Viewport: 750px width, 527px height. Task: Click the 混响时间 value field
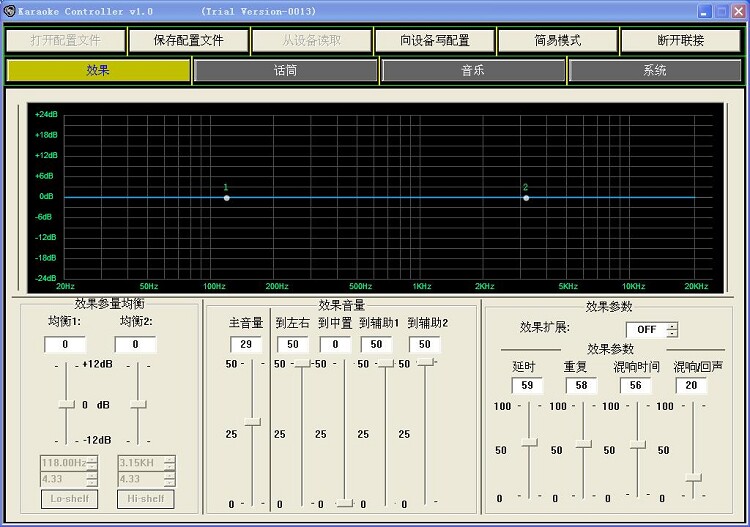(635, 385)
